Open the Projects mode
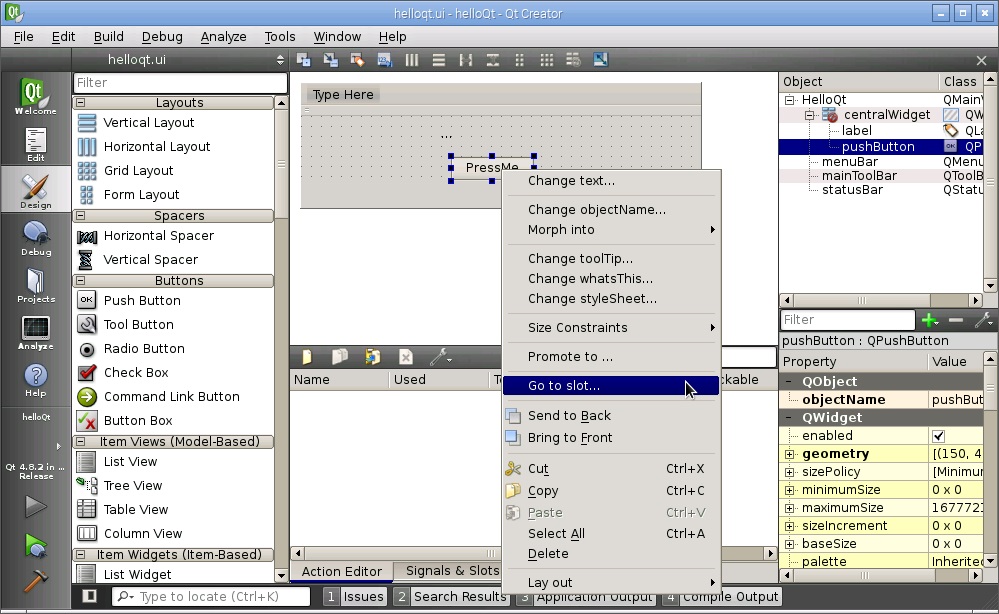 click(x=35, y=285)
